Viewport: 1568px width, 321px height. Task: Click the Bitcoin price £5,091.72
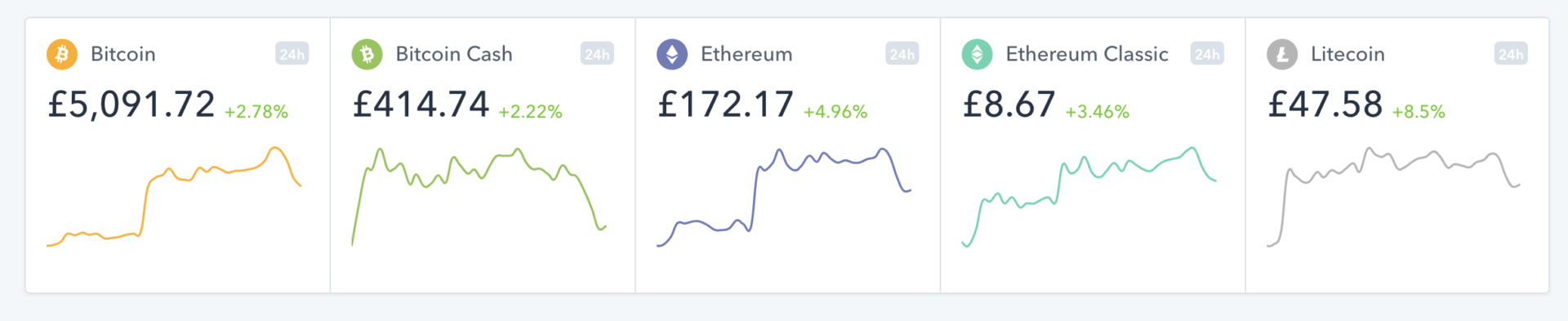pyautogui.click(x=131, y=105)
